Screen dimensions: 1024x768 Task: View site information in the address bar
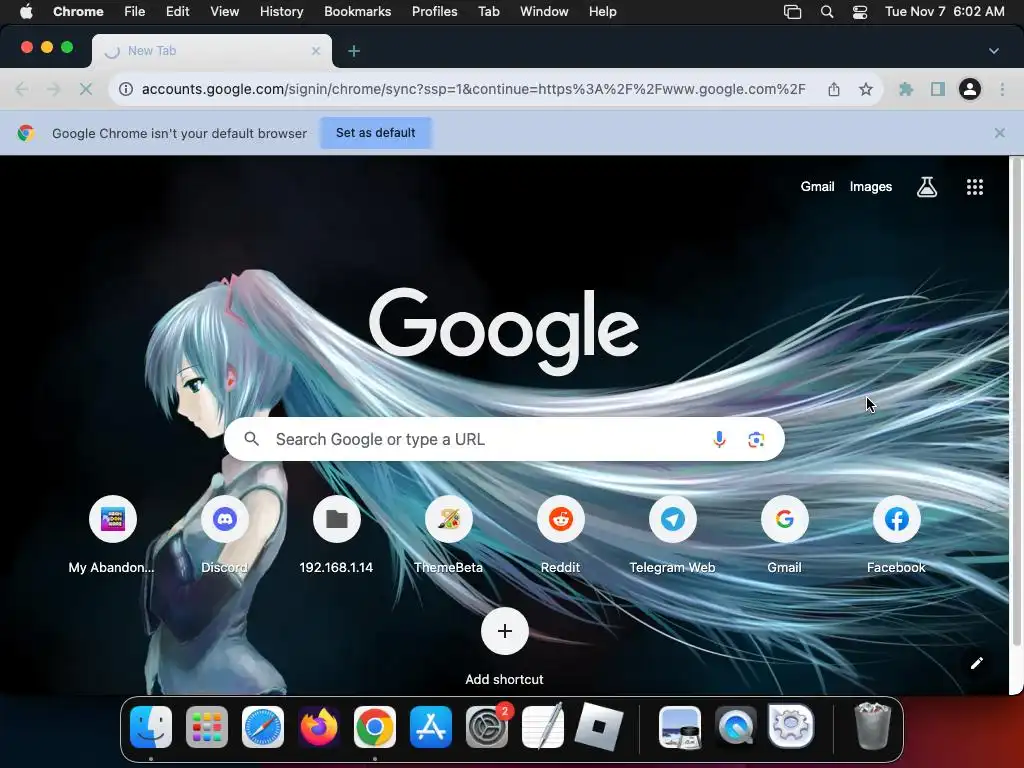point(126,89)
